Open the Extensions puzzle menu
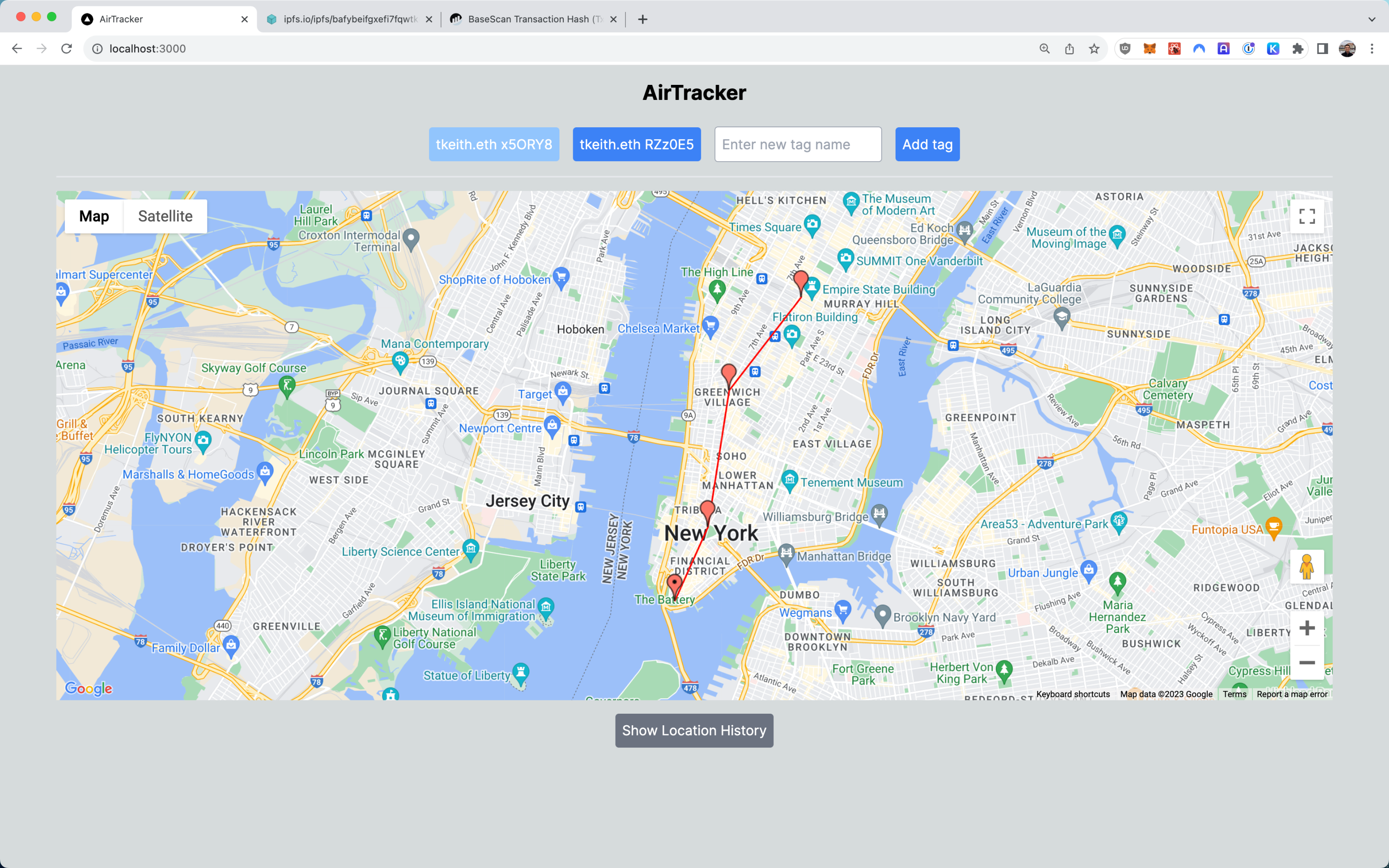 [1297, 49]
